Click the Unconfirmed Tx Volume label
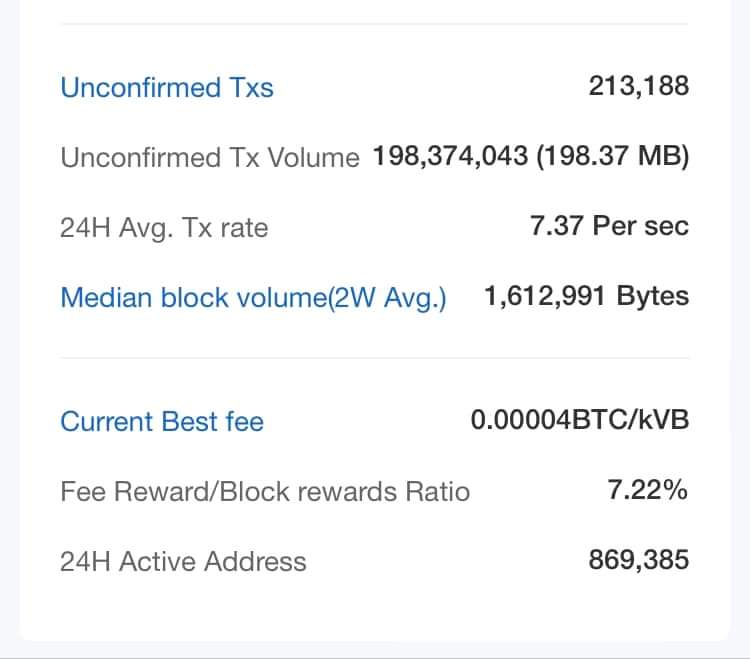750x659 pixels. pyautogui.click(x=210, y=157)
